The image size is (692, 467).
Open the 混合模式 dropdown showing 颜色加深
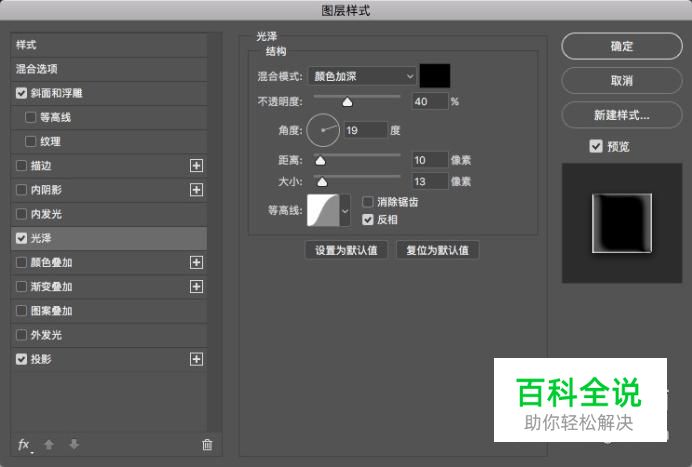(x=362, y=76)
